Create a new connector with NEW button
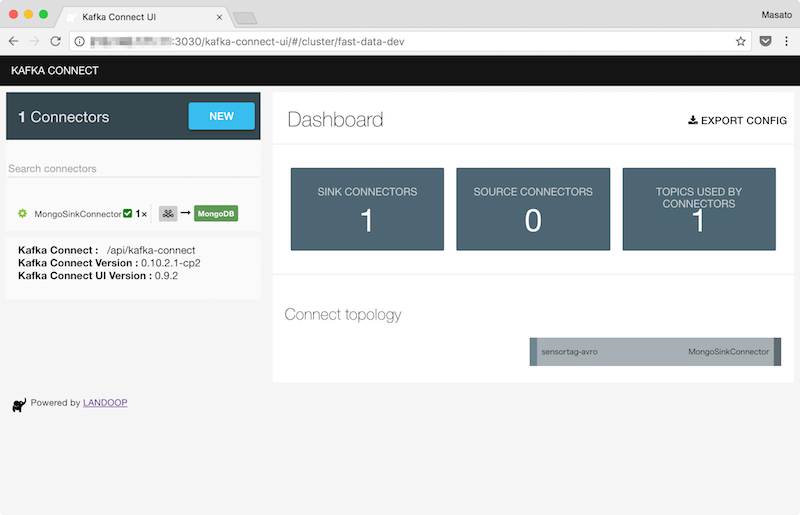 click(x=221, y=116)
